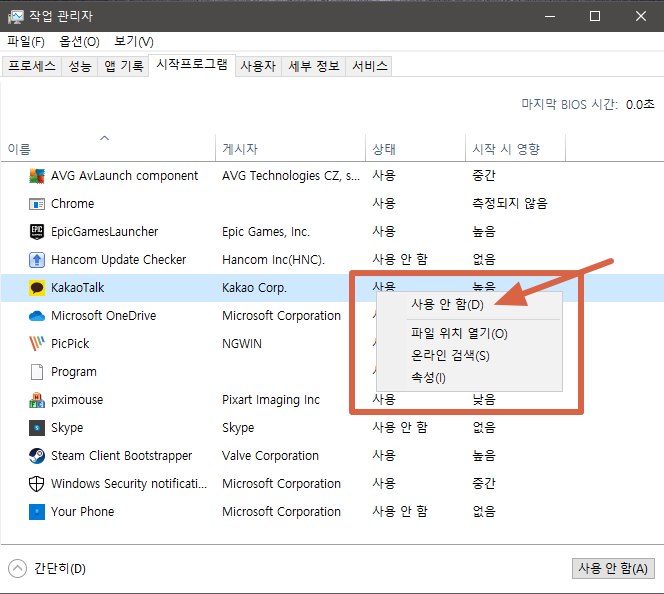The image size is (664, 594).
Task: Click the 사용 안 함(A) button
Action: 613,569
